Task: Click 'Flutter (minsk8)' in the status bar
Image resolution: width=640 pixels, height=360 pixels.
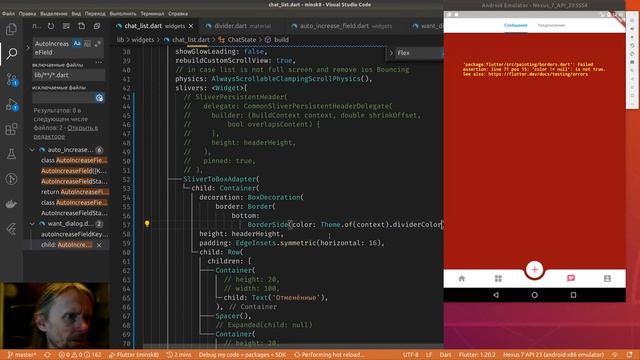Action: click(134, 355)
